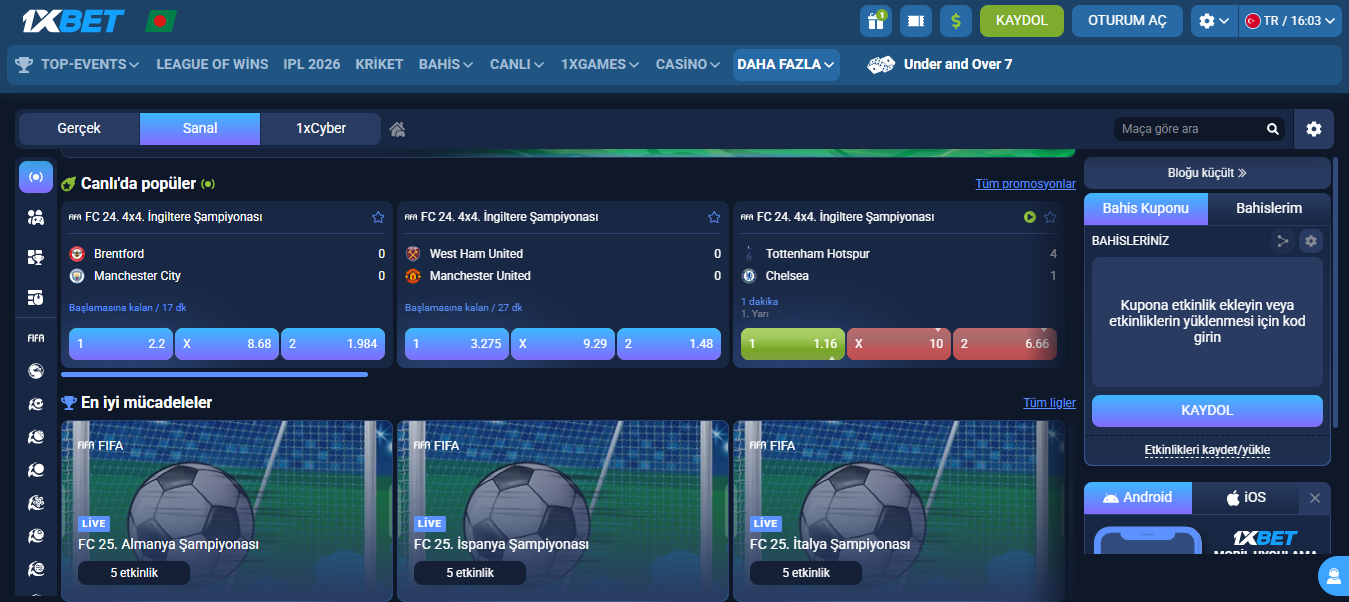The width and height of the screenshot is (1349, 602).
Task: Click Etkinlikleri kaydet/yükle link
Action: pos(1207,450)
